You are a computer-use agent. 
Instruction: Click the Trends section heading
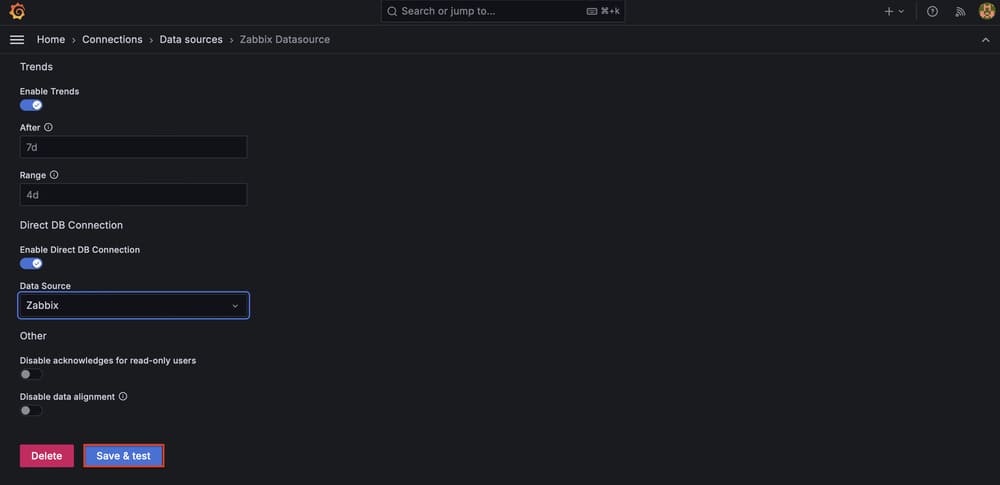(x=36, y=66)
